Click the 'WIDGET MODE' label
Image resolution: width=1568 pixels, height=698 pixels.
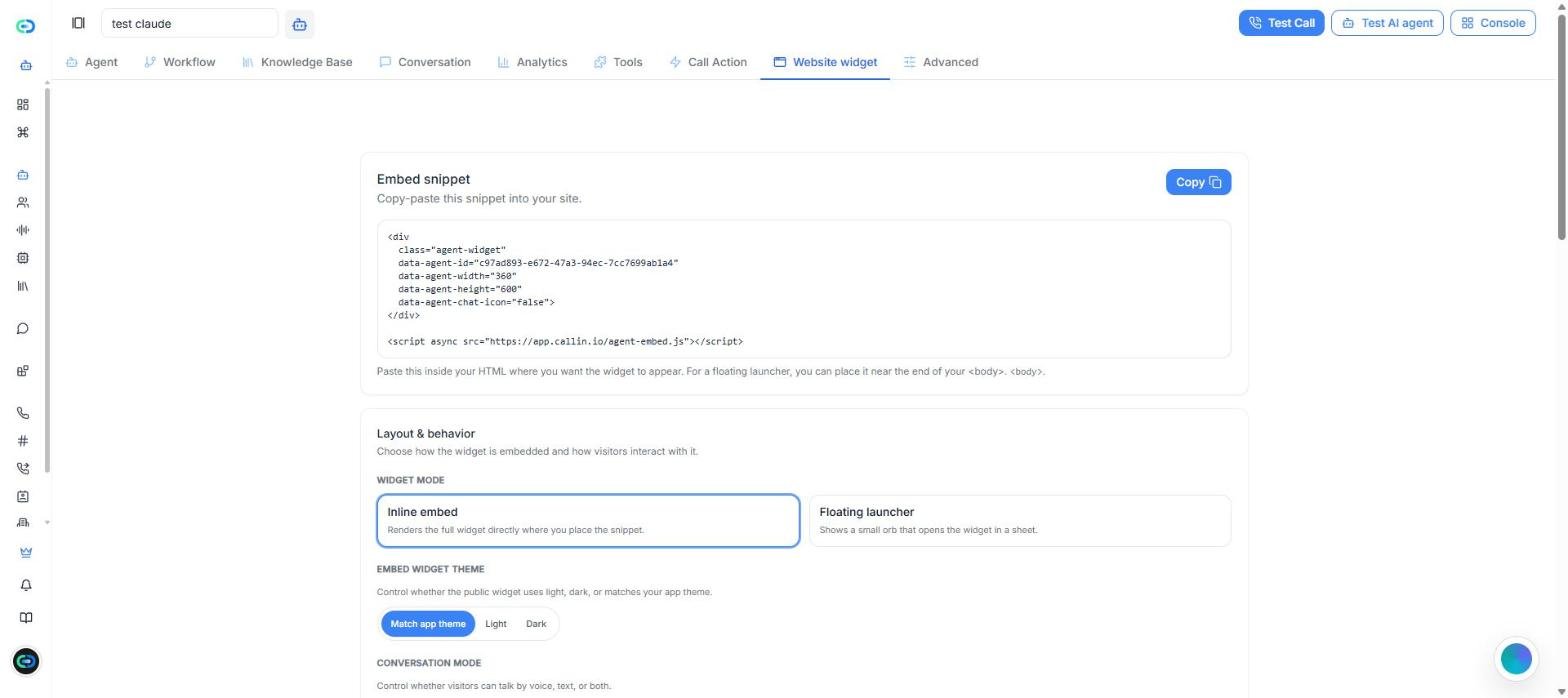coord(410,480)
